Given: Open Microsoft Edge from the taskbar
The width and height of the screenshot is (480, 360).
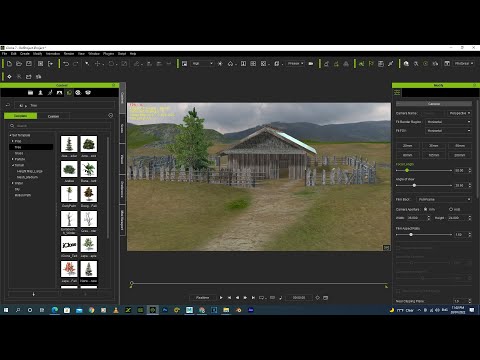Looking at the screenshot, I should [55, 310].
